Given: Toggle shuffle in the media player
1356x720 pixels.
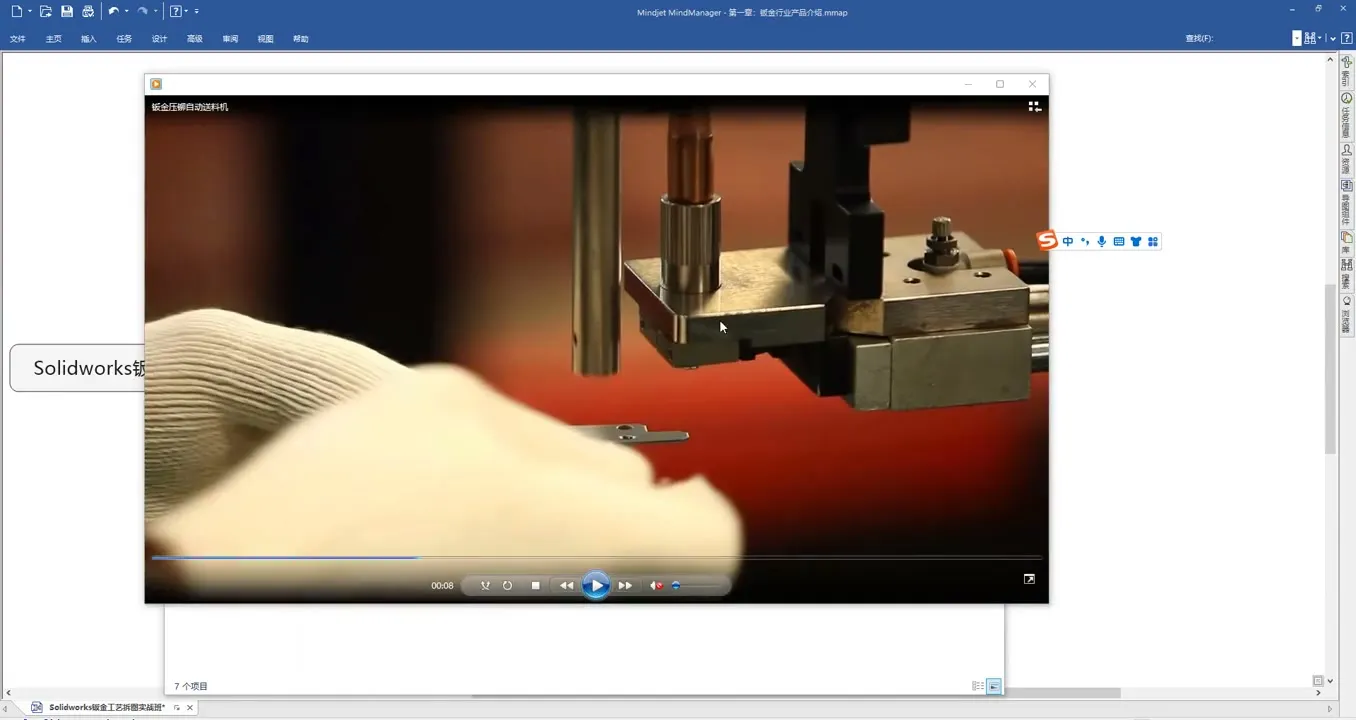Looking at the screenshot, I should pyautogui.click(x=485, y=586).
